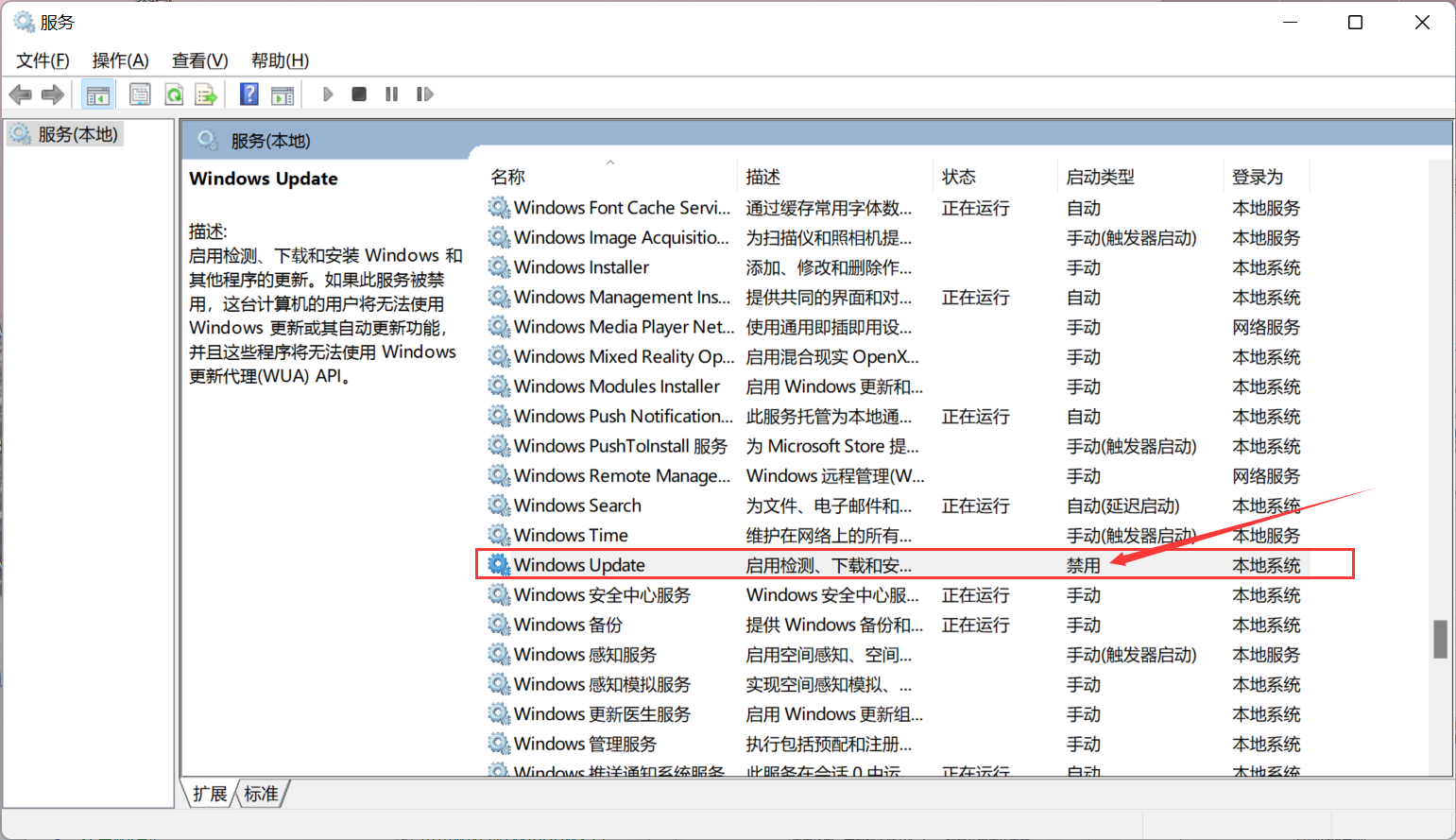Click the gear icon for Windows 安全中心服务
1456x840 pixels.
499,594
